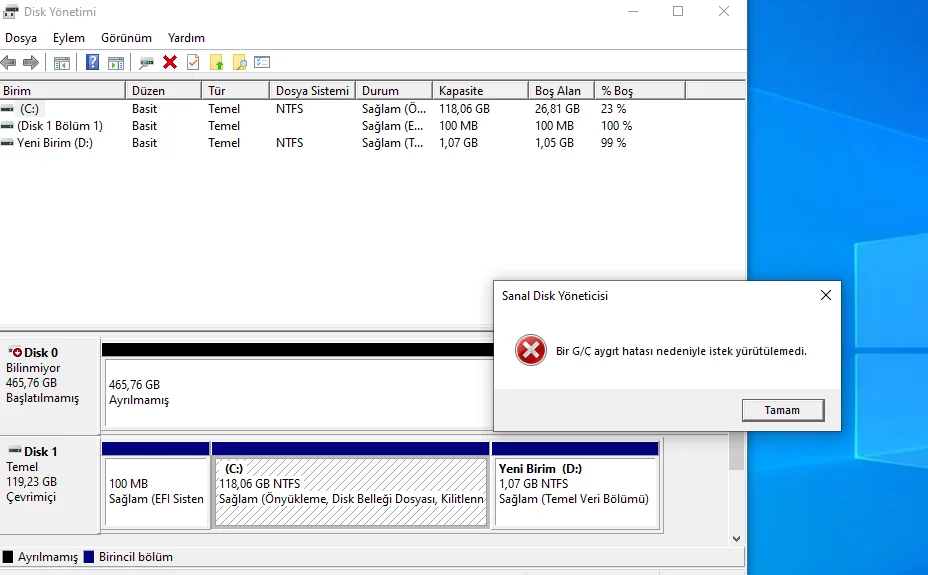Screen dimensions: 928x575
Task: Sort by the Düzen column header
Action: pyautogui.click(x=163, y=91)
